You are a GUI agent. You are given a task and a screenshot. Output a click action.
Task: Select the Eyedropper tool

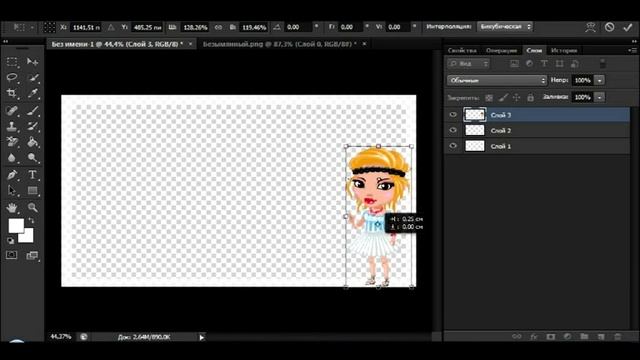click(x=32, y=93)
